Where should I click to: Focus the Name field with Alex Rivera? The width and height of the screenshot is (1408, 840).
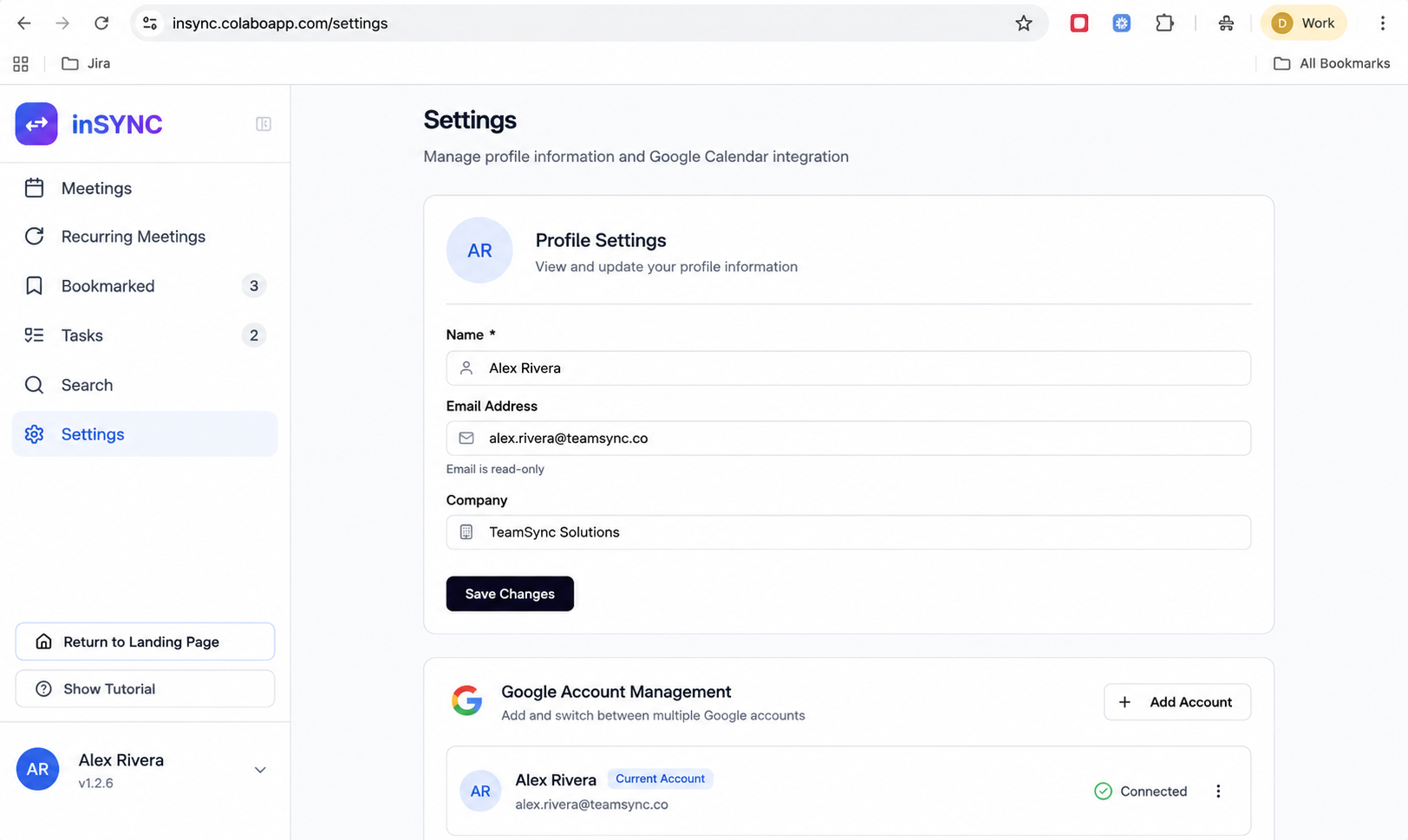[848, 368]
